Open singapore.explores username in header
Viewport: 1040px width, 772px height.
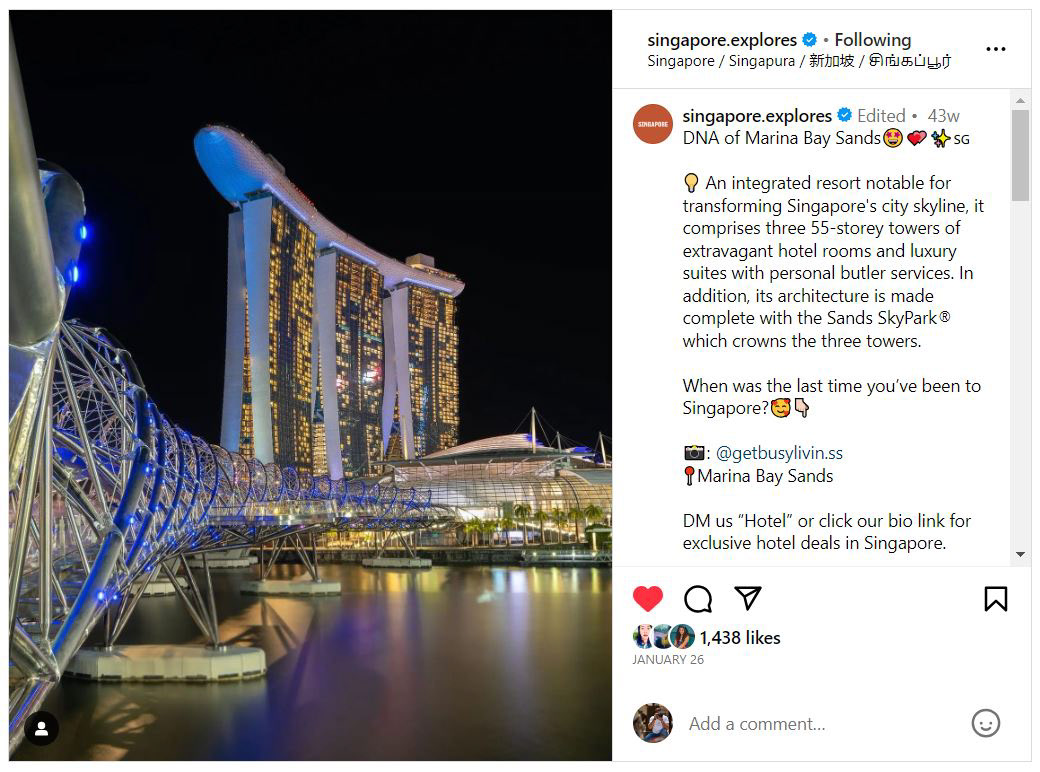pyautogui.click(x=722, y=40)
